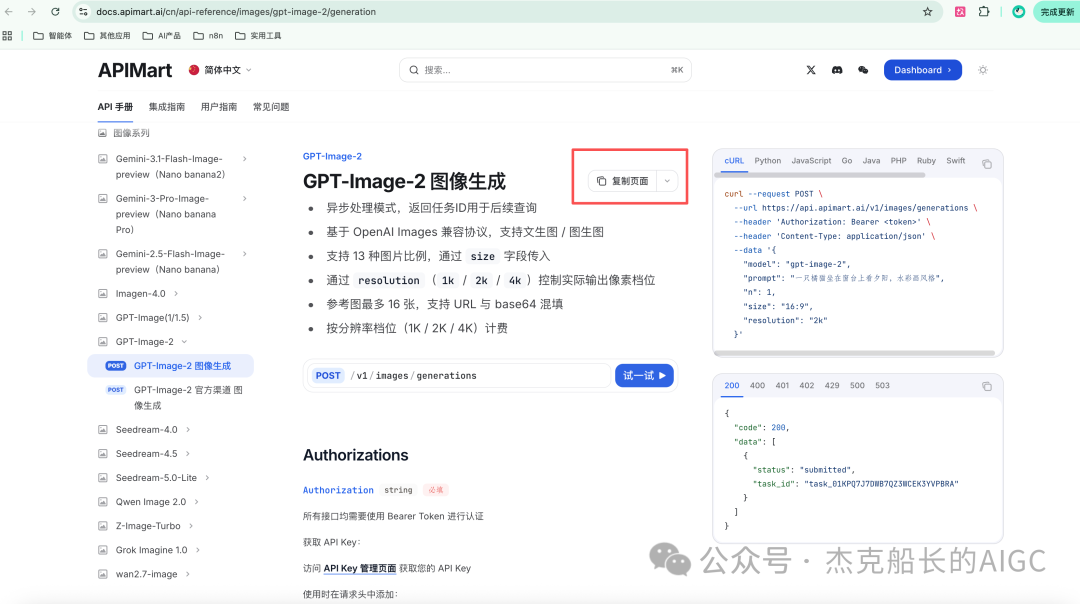Copy the 200 response JSON sample
Screen dimensions: 1080x604
pos(987,386)
